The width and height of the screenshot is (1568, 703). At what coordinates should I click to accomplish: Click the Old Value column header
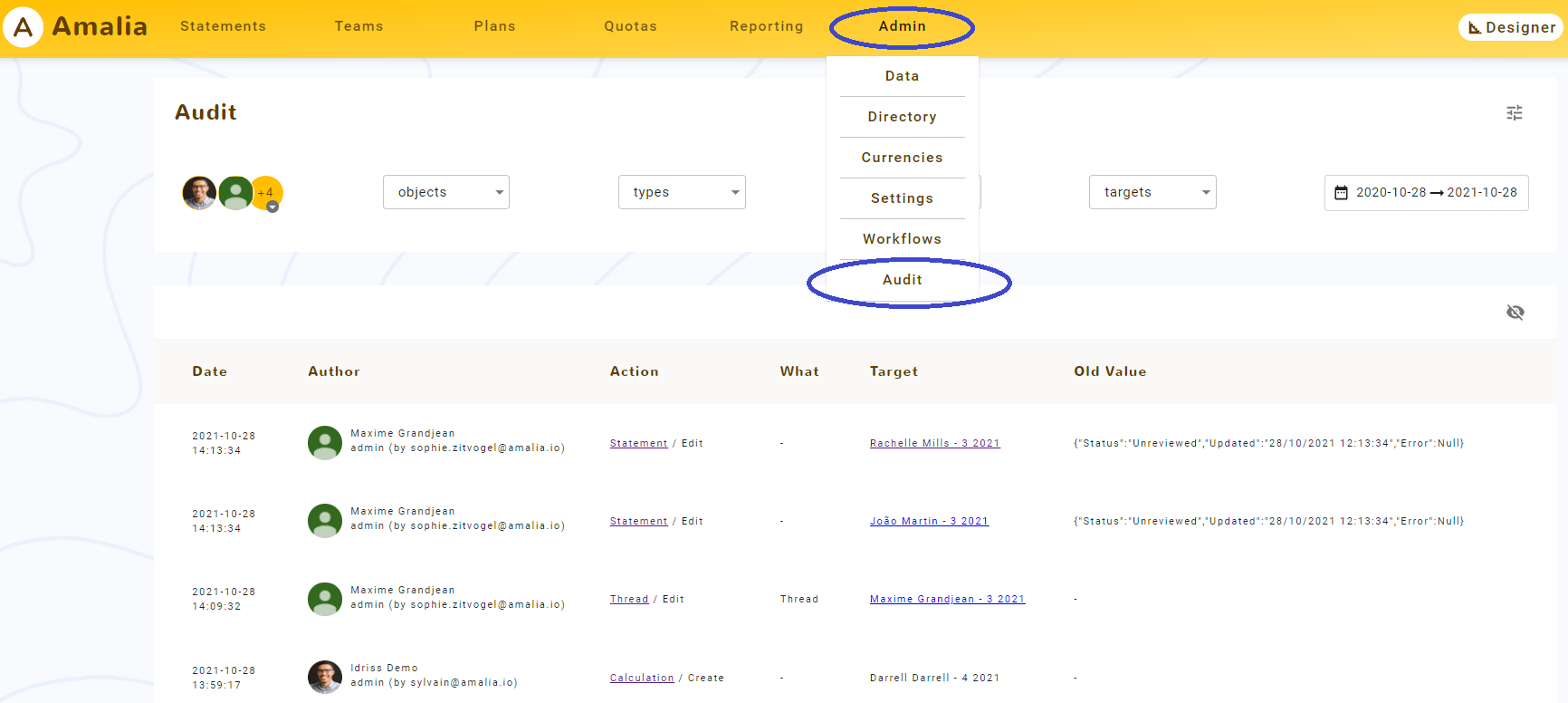pyautogui.click(x=1111, y=371)
